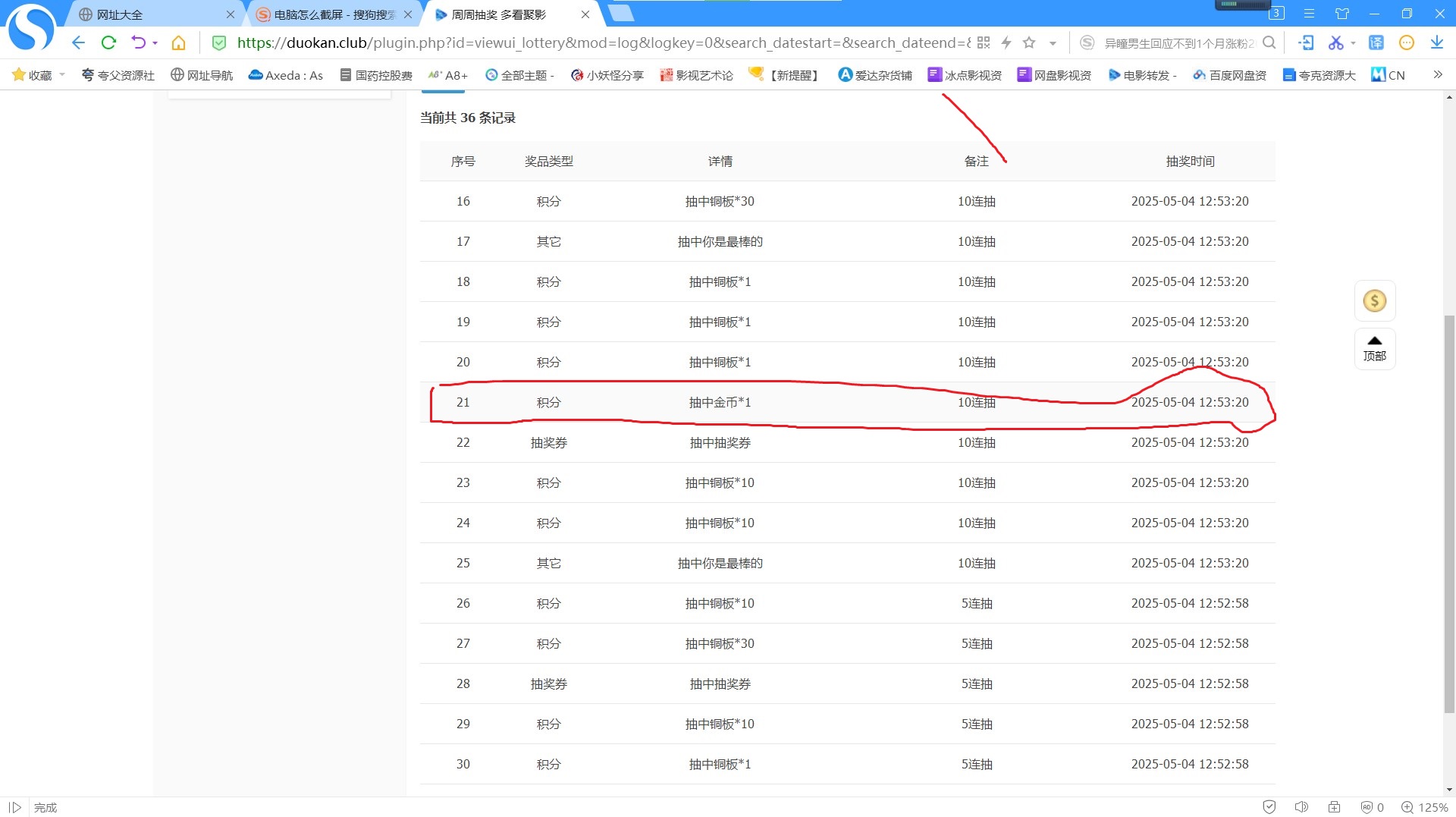Open the main menu hamburger icon
This screenshot has height=817, width=1456.
click(1309, 14)
